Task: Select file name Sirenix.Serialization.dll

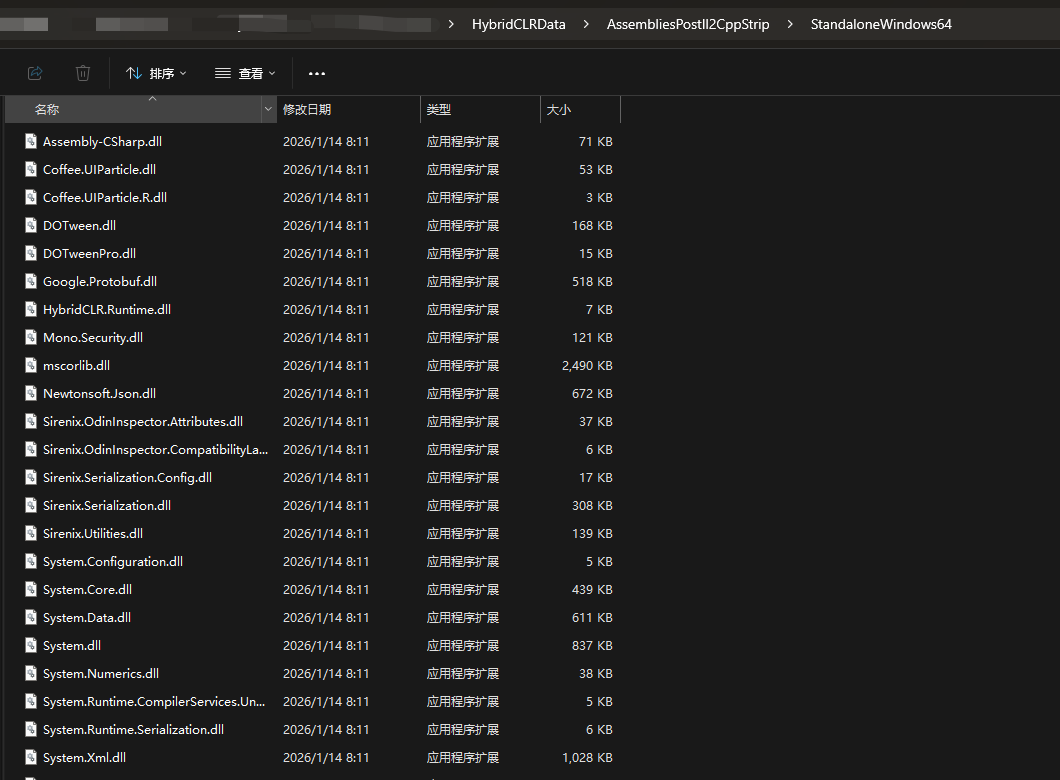Action: (107, 506)
